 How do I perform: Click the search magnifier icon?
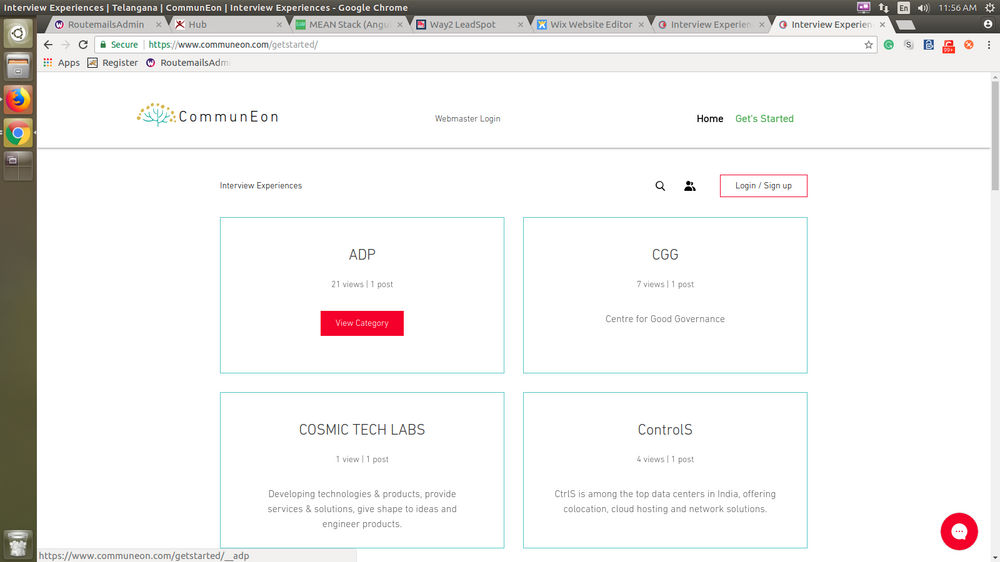660,186
